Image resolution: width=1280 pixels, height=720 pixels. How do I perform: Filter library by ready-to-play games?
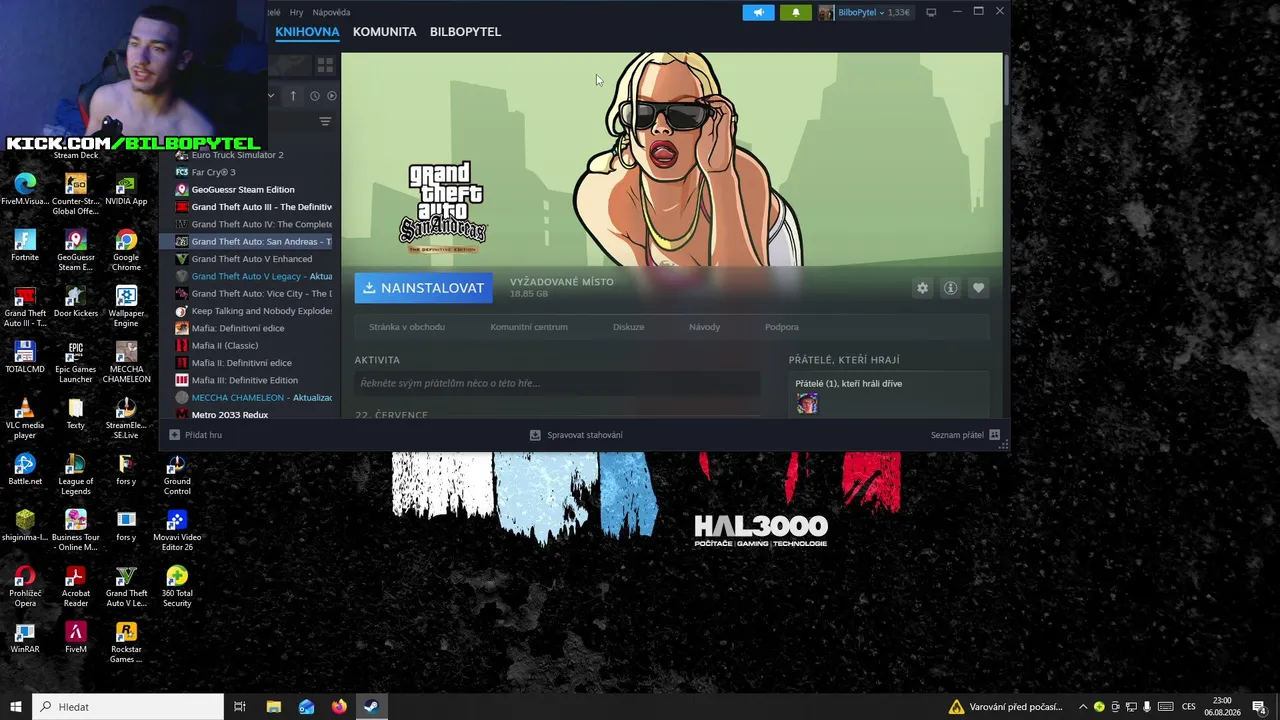click(x=332, y=96)
